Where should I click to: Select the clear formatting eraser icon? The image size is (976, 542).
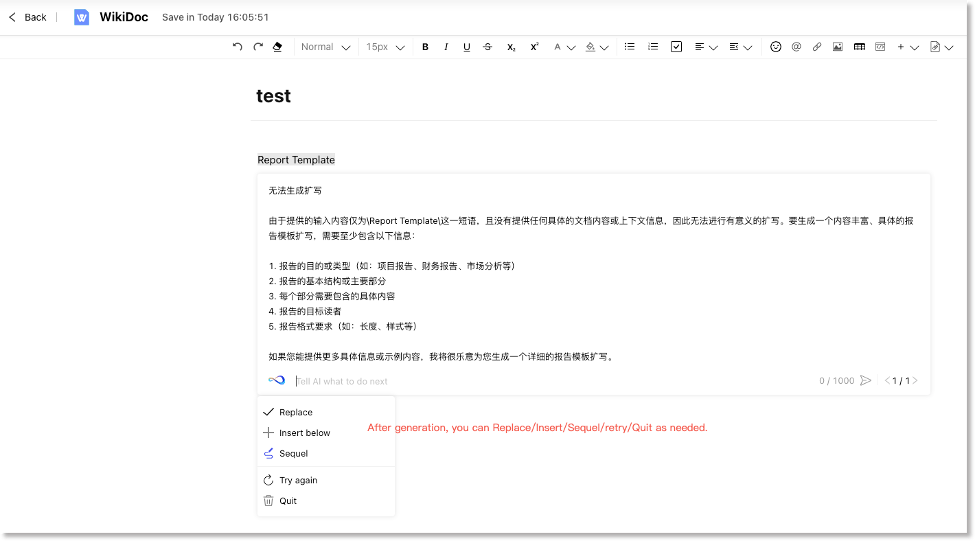coord(278,47)
